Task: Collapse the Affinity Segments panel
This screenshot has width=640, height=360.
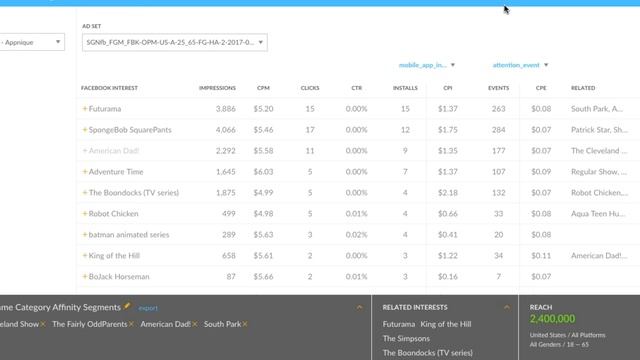Action: pyautogui.click(x=359, y=307)
